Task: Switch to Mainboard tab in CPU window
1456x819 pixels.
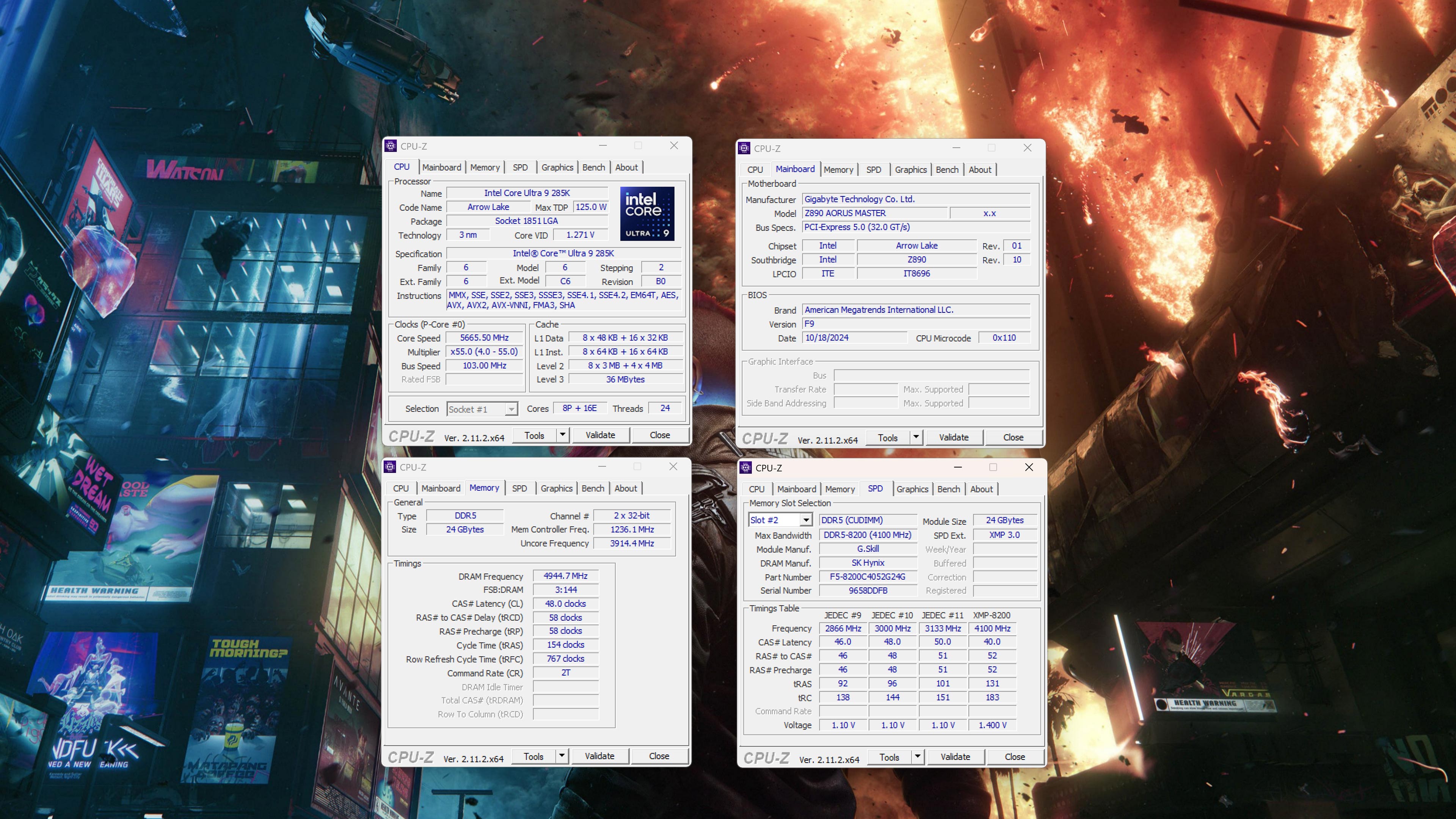Action: [441, 167]
